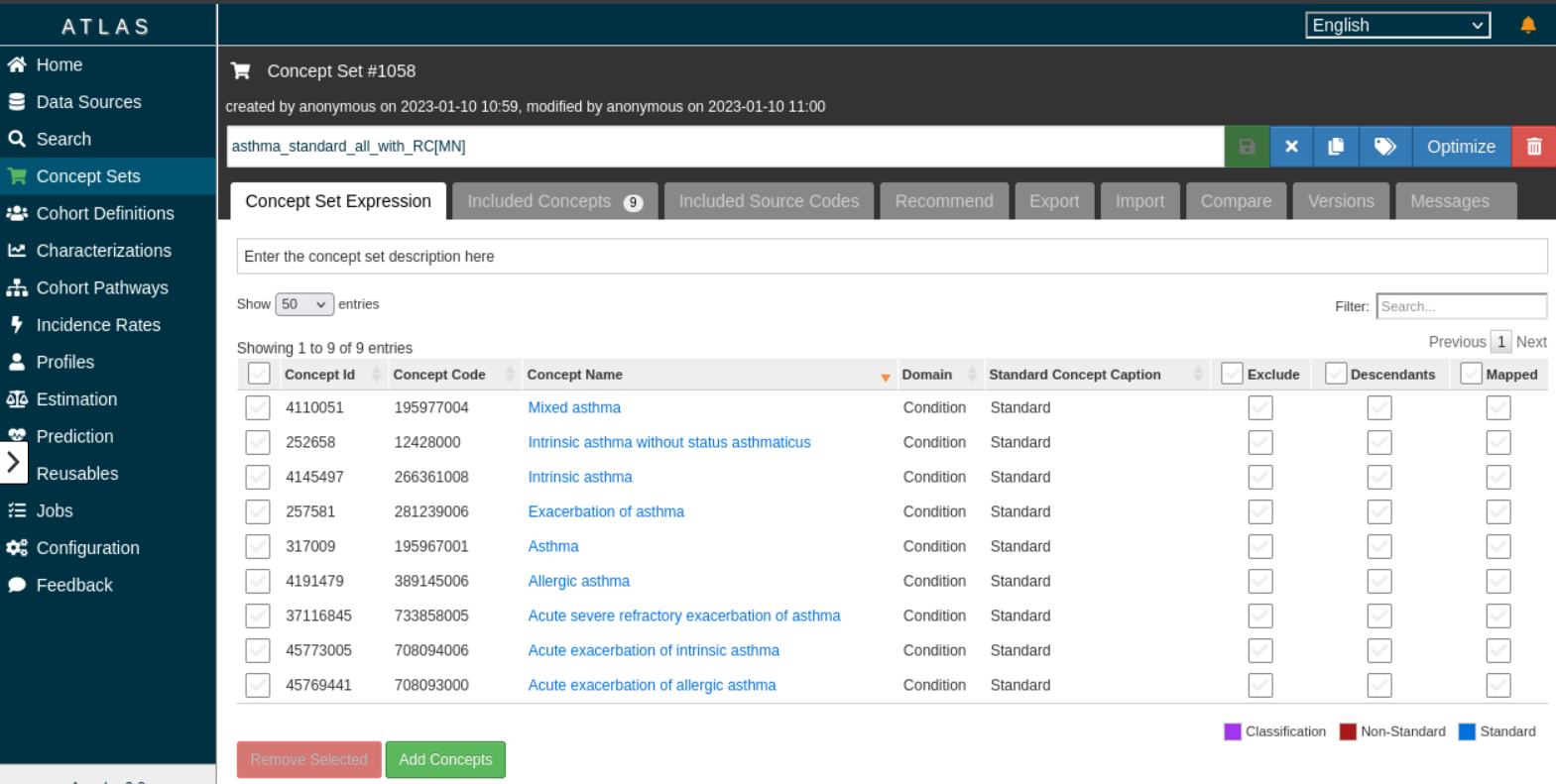Viewport: 1556px width, 784px height.
Task: Open the Versions tab
Action: coord(1340,201)
